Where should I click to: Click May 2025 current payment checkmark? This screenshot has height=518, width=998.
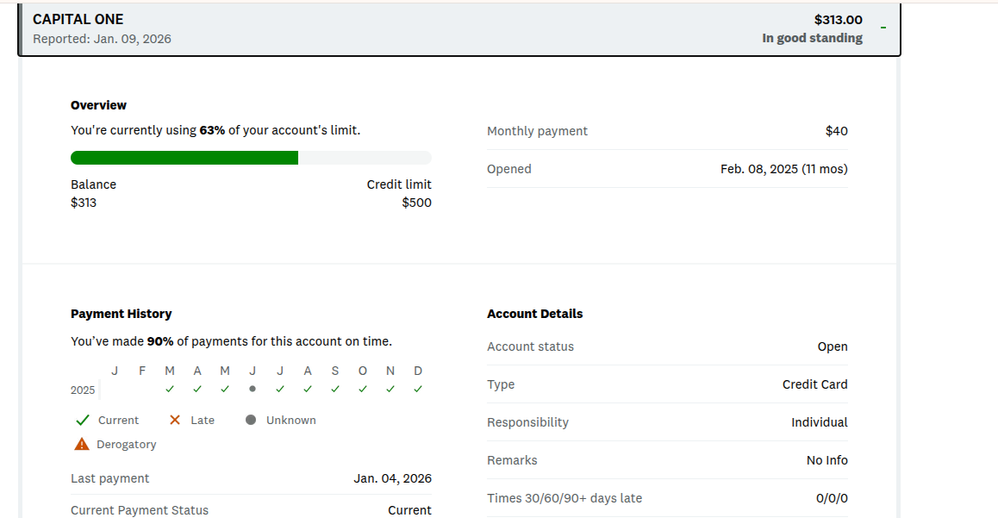tap(225, 389)
